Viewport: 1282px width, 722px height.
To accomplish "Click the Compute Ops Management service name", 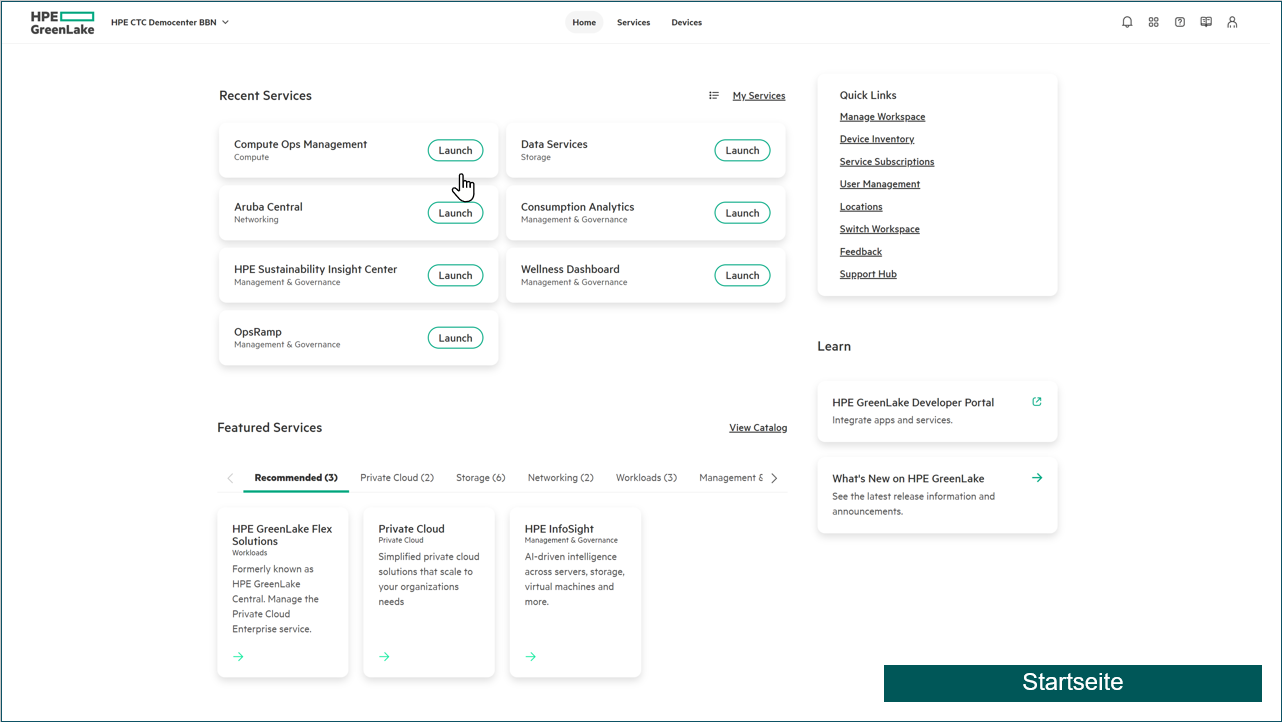I will (300, 144).
